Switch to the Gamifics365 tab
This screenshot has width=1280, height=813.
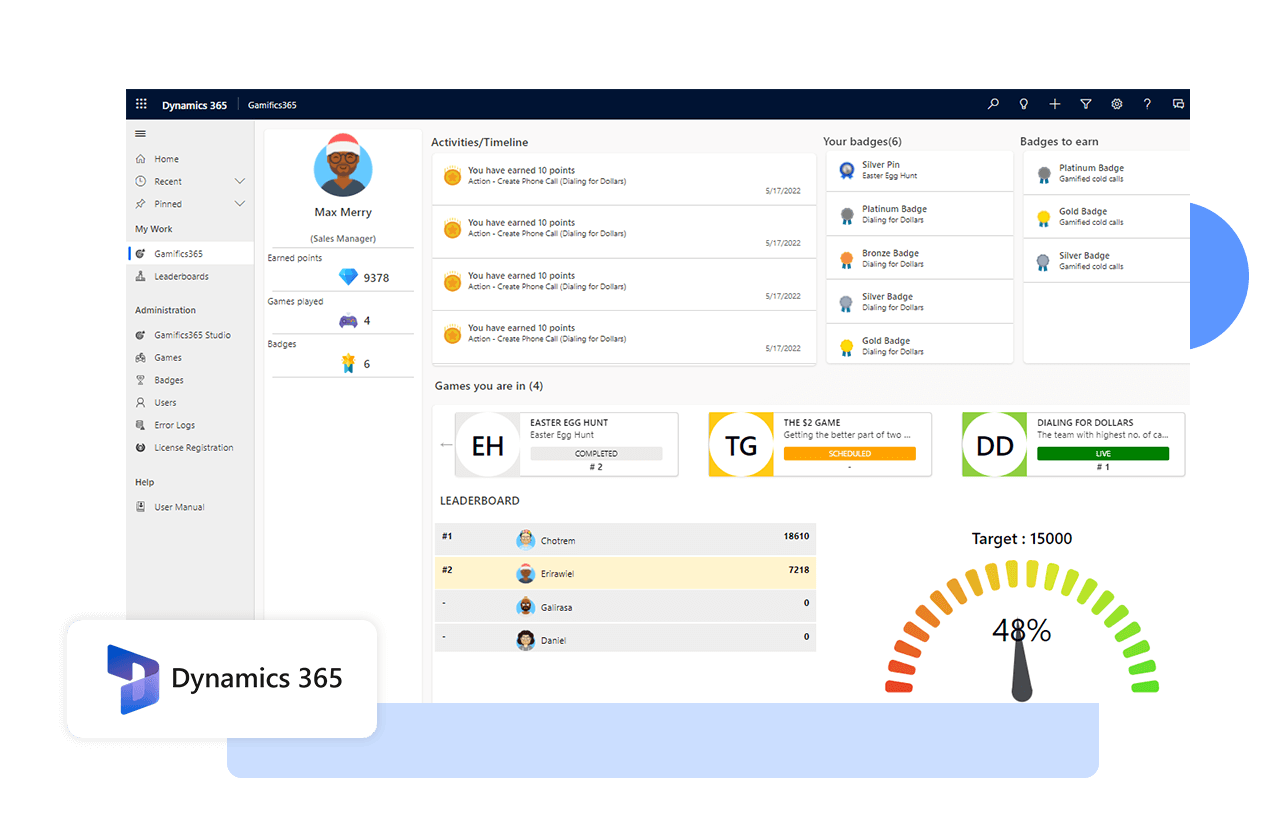point(272,104)
